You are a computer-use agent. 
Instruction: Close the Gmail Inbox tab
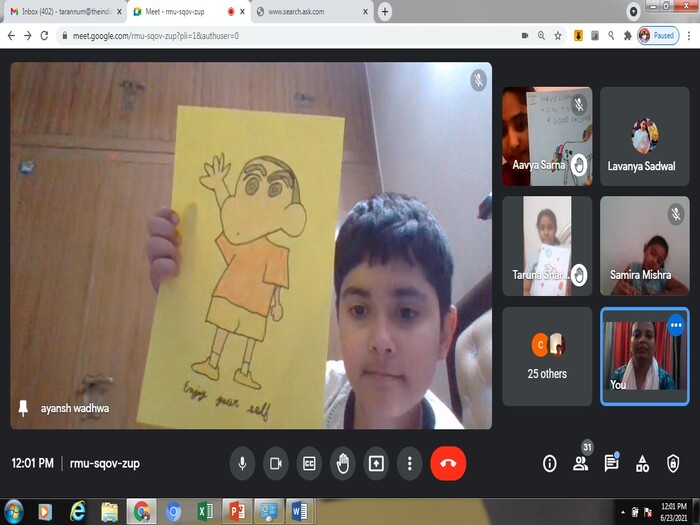coord(119,12)
